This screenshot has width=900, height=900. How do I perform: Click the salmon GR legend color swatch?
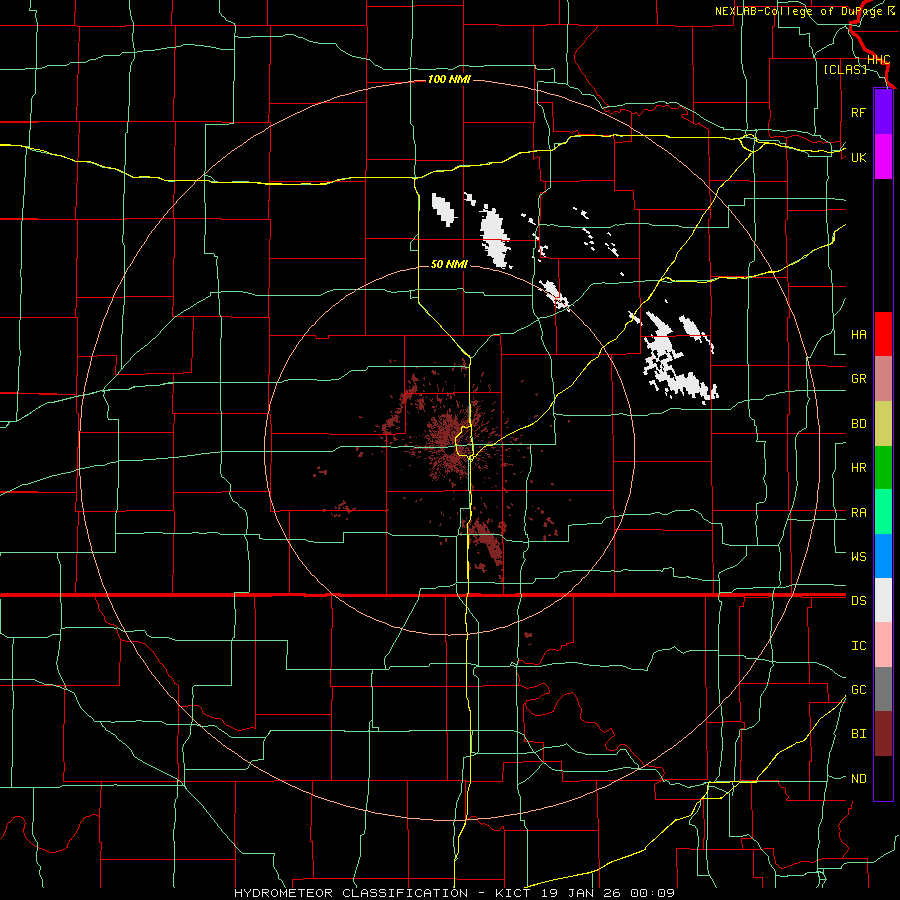(883, 378)
